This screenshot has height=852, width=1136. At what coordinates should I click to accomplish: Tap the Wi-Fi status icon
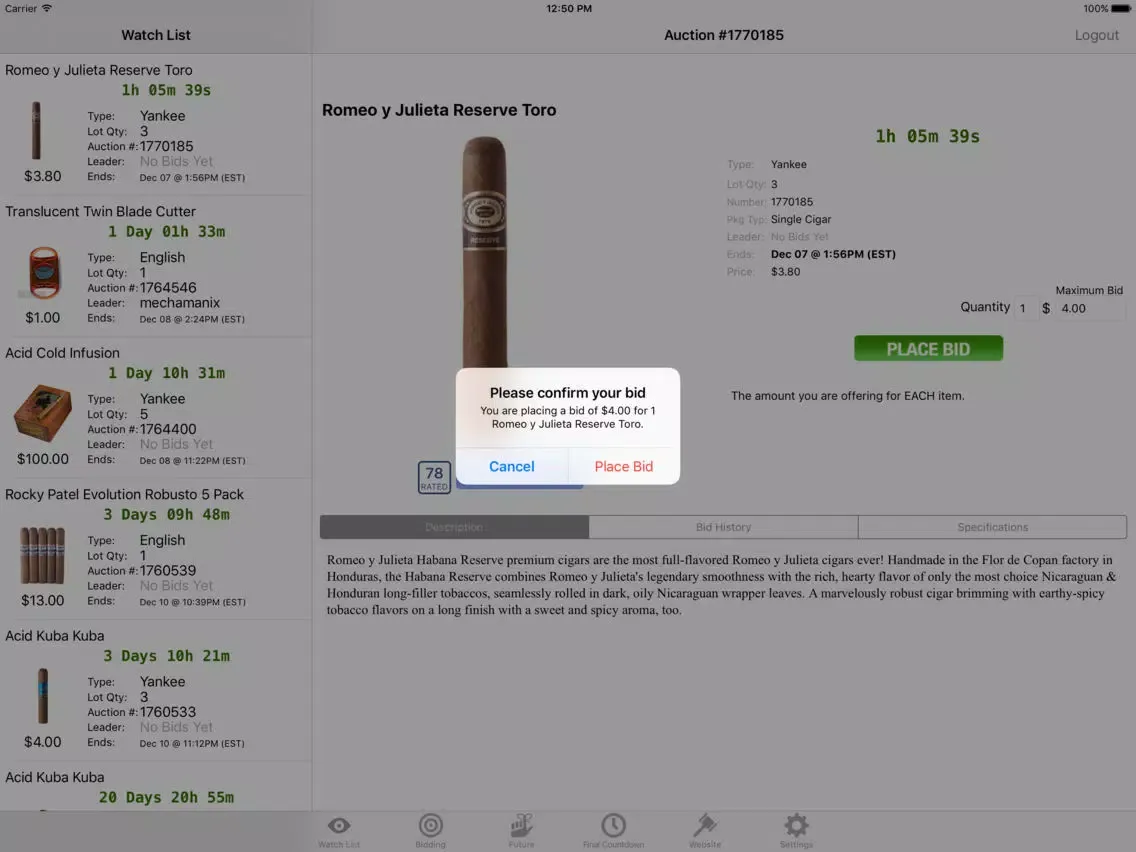[x=47, y=9]
